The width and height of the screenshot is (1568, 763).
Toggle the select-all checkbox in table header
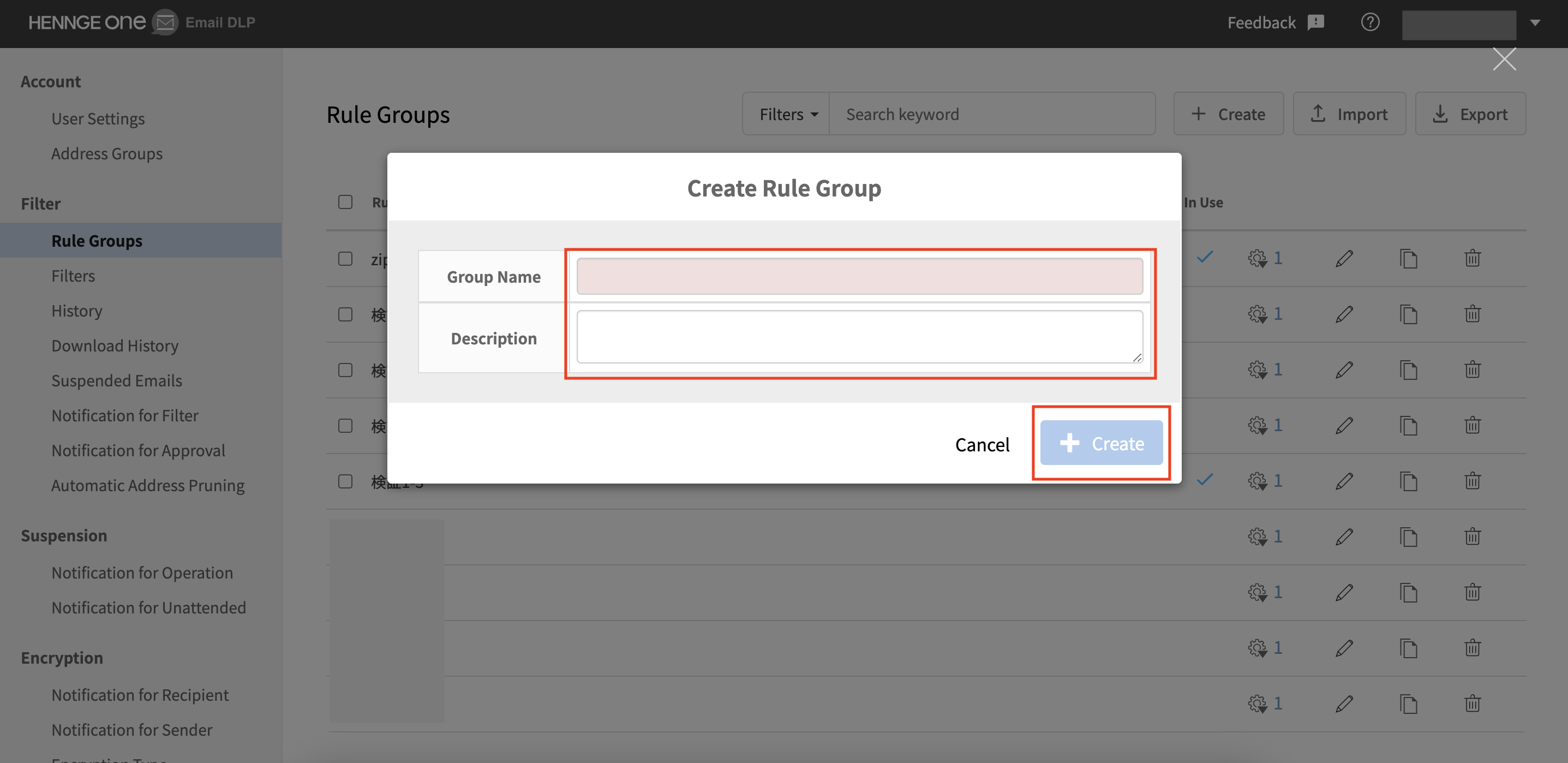[x=345, y=201]
